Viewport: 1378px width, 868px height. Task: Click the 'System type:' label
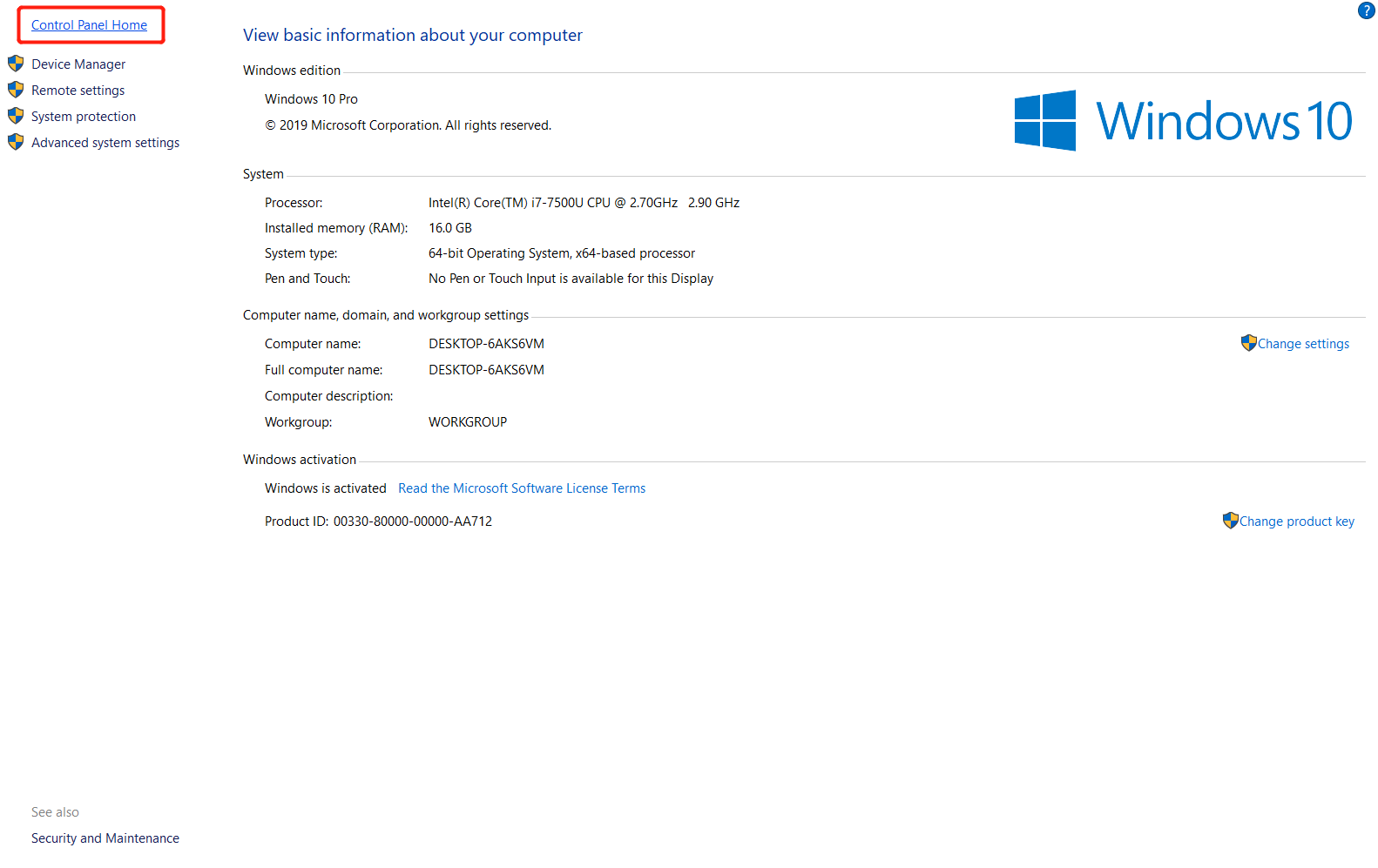[301, 253]
